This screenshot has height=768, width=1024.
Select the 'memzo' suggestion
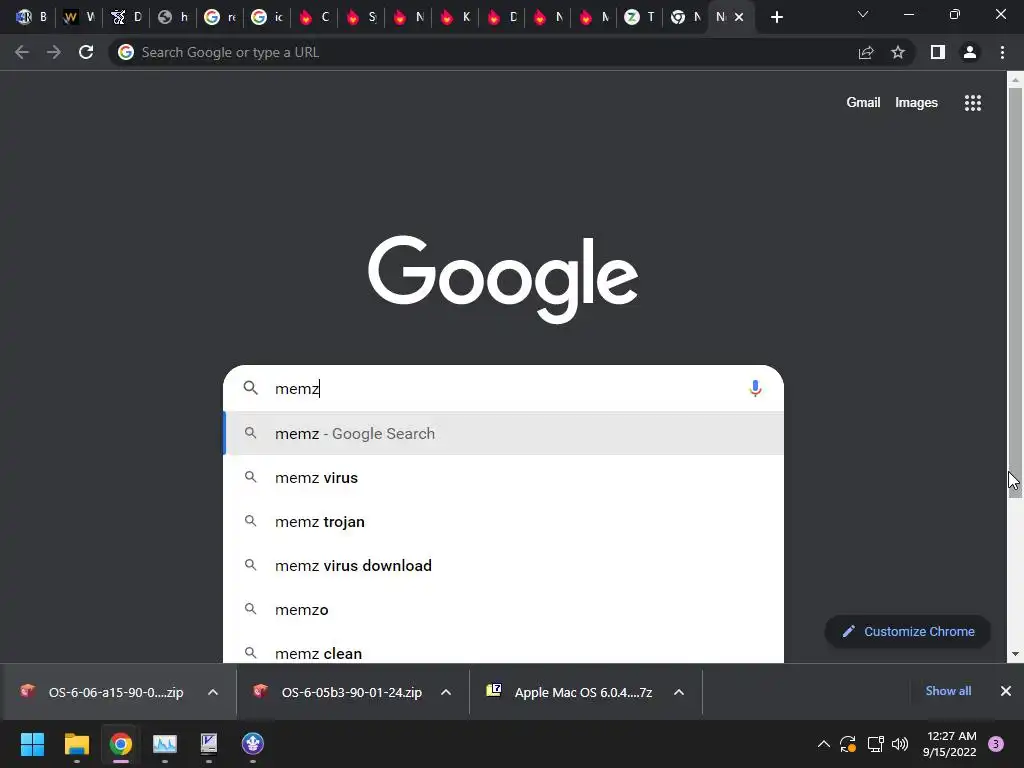click(x=503, y=609)
